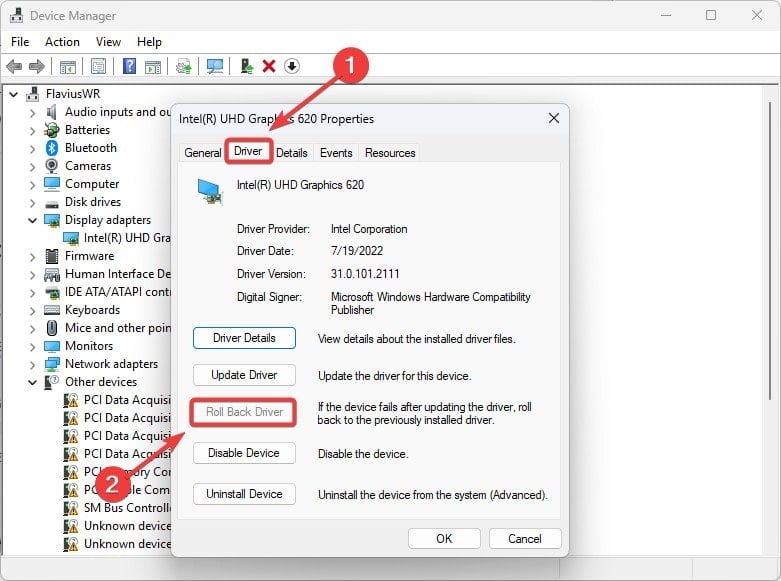Expand the Network adapters node
The height and width of the screenshot is (581, 781).
pyautogui.click(x=32, y=365)
